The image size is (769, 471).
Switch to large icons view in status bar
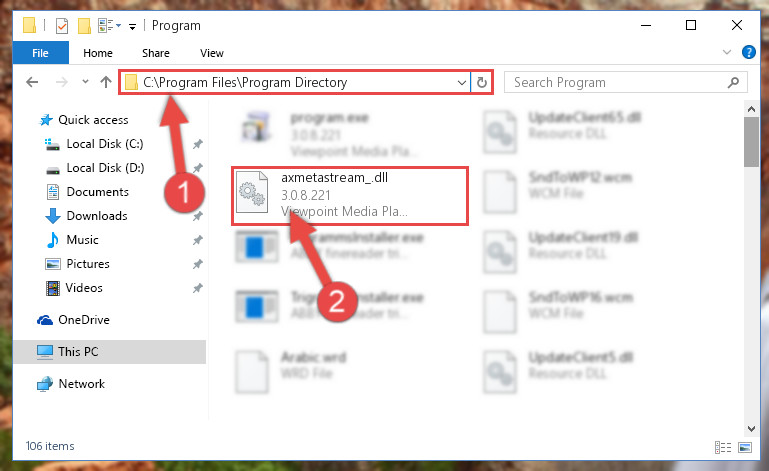point(744,447)
